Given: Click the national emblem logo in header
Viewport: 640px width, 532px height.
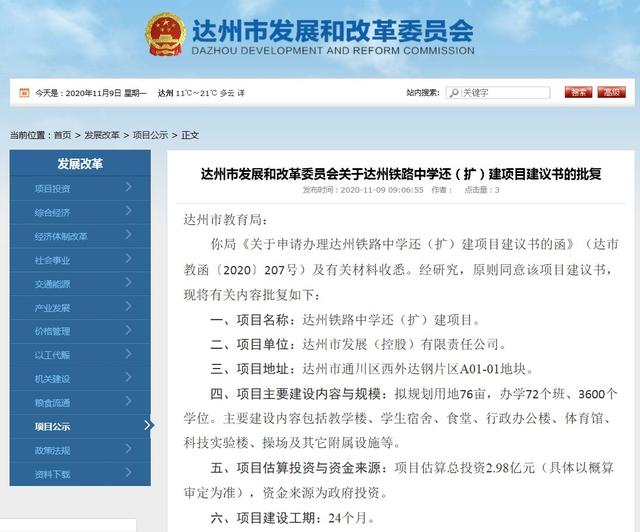Looking at the screenshot, I should 165,34.
